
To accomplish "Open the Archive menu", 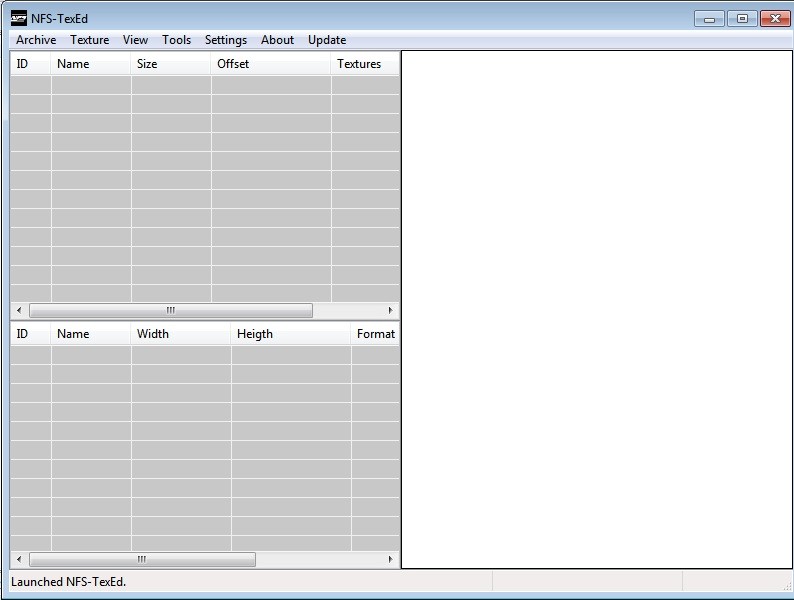I will pos(36,40).
